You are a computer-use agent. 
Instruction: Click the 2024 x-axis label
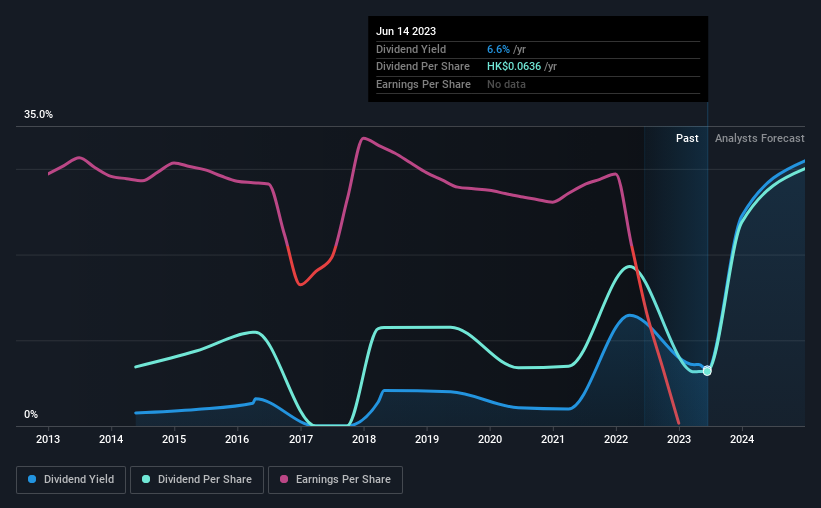pyautogui.click(x=742, y=439)
